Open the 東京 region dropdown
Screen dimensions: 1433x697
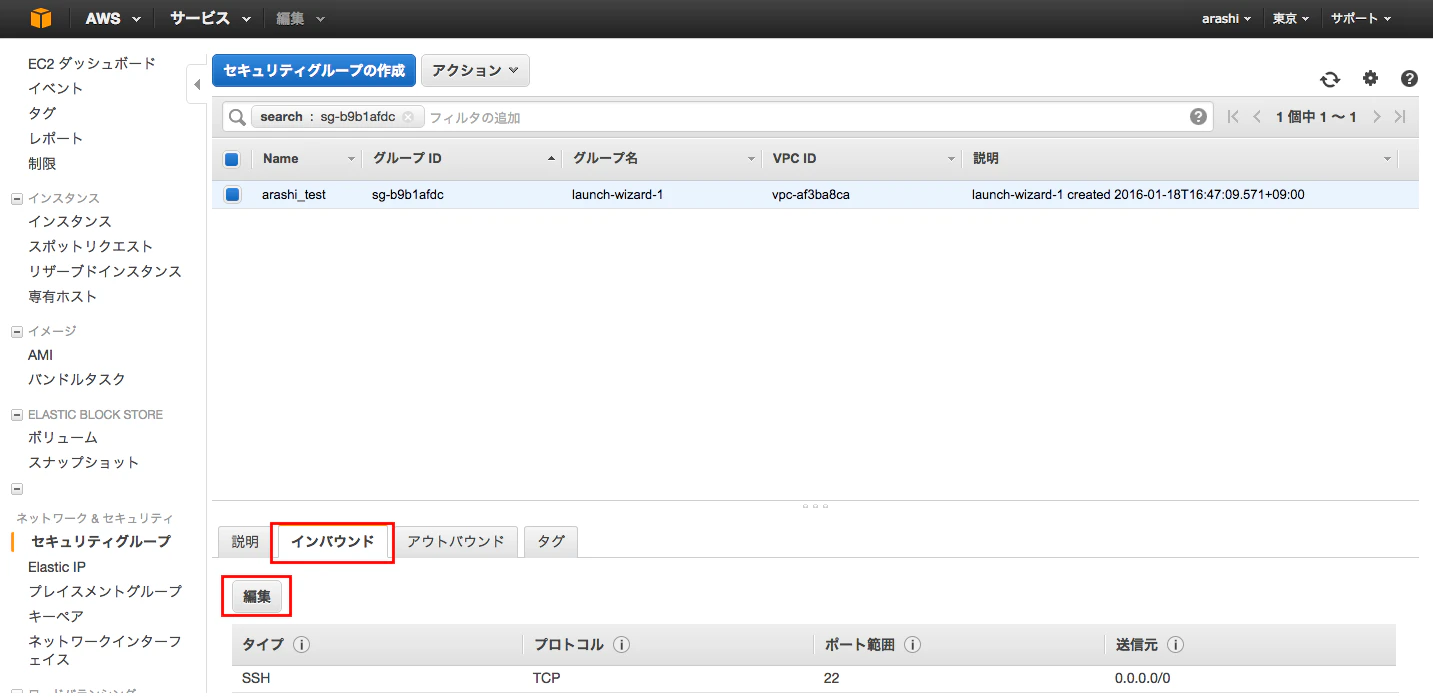1291,18
